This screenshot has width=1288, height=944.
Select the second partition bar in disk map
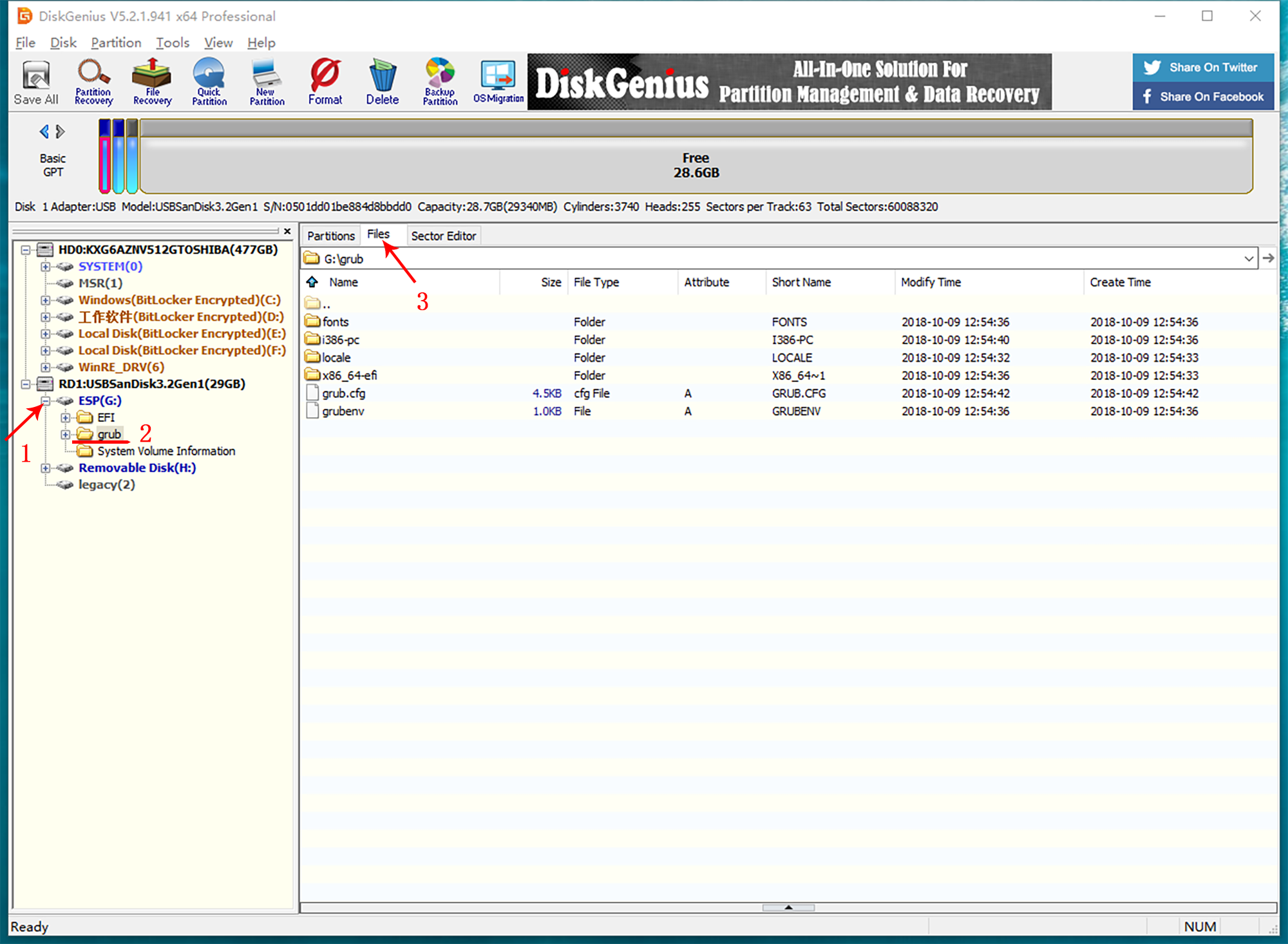[x=118, y=156]
